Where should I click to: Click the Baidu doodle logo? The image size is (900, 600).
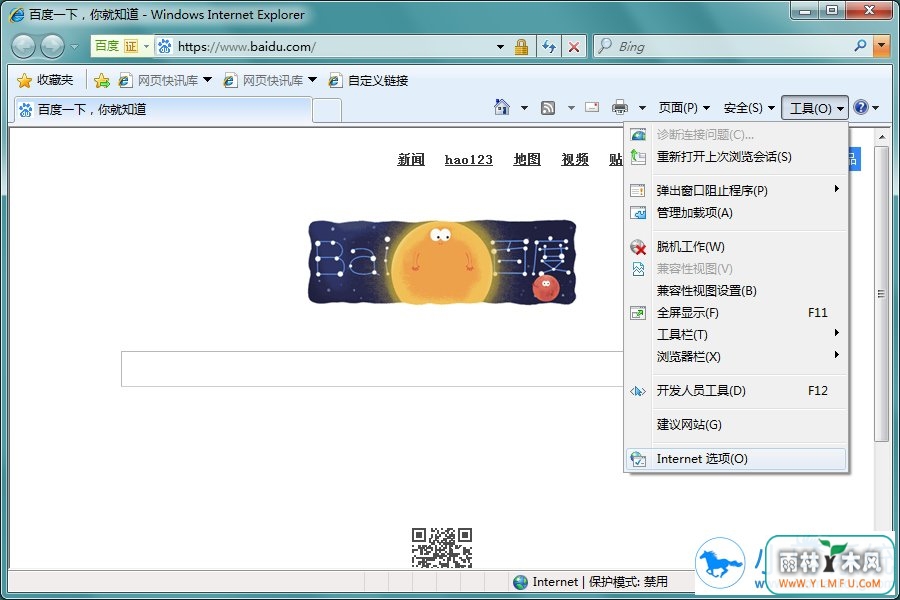[442, 262]
